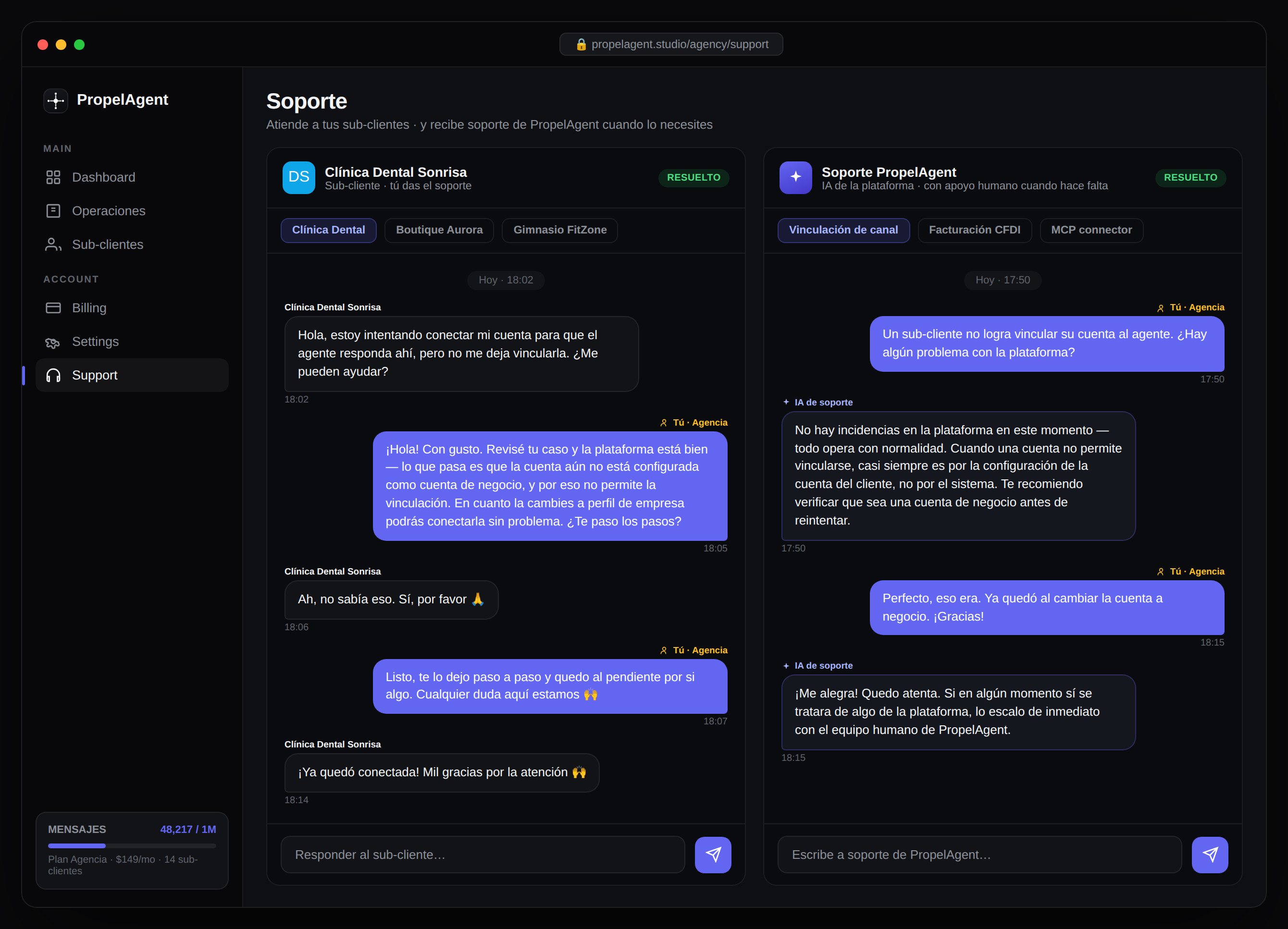Click RESUELTO badge on Clínica Dental Sonrisa
Screen dimensions: 1288x929
pyautogui.click(x=694, y=178)
